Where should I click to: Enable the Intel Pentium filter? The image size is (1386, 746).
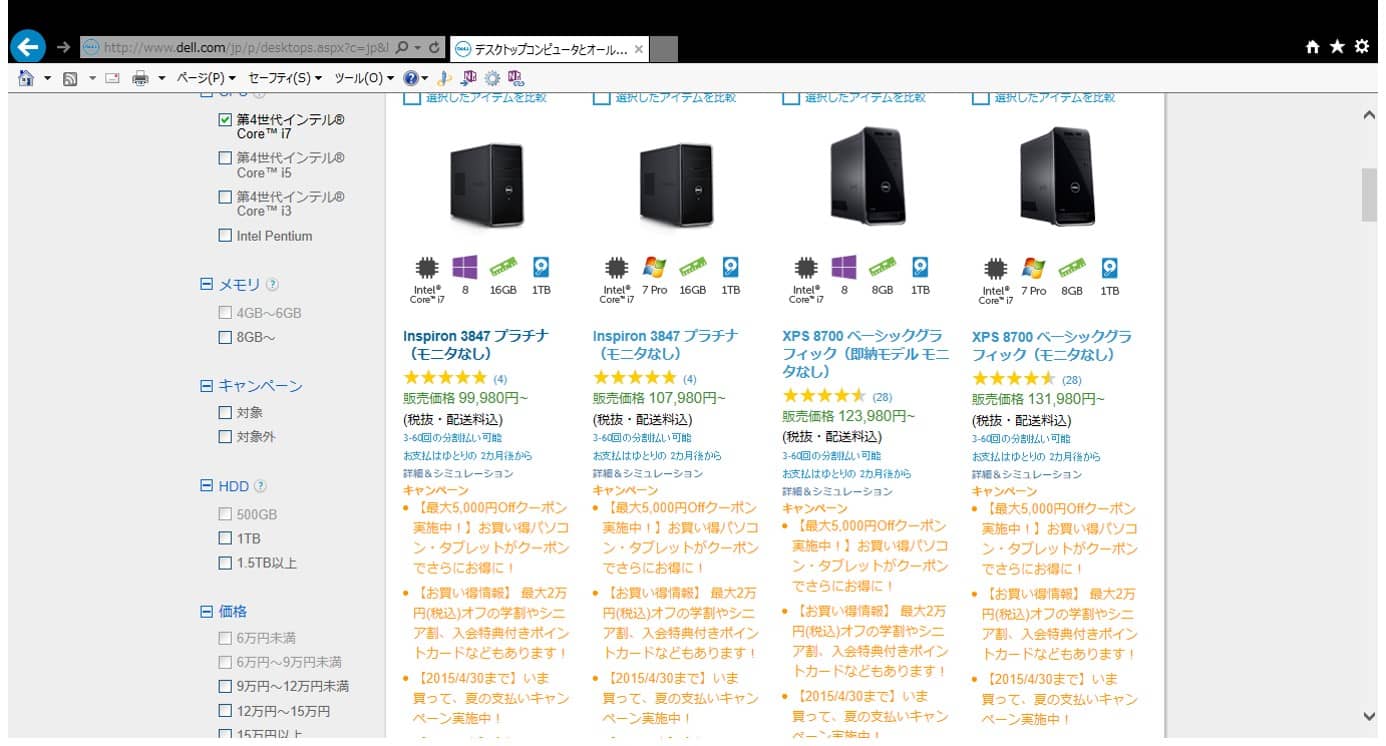(x=225, y=236)
